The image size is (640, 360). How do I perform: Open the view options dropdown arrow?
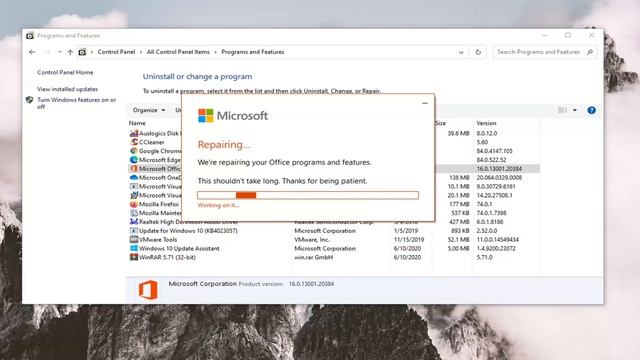point(575,110)
